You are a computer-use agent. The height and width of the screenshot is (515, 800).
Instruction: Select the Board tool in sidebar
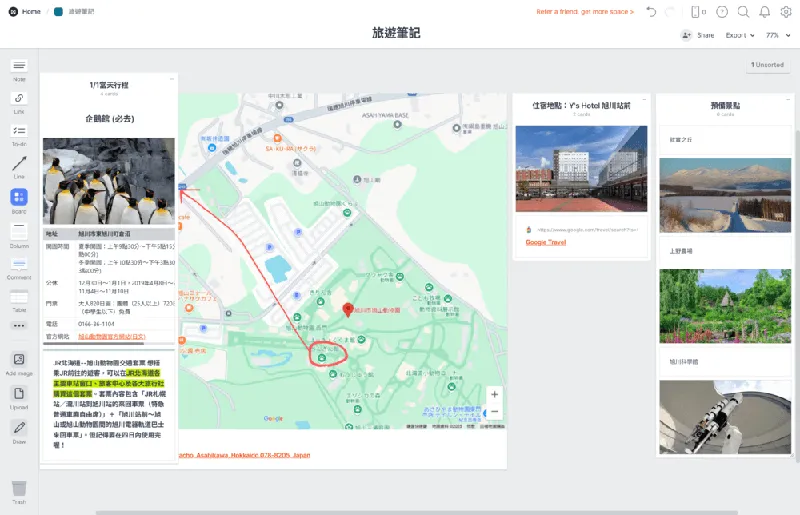coord(19,197)
